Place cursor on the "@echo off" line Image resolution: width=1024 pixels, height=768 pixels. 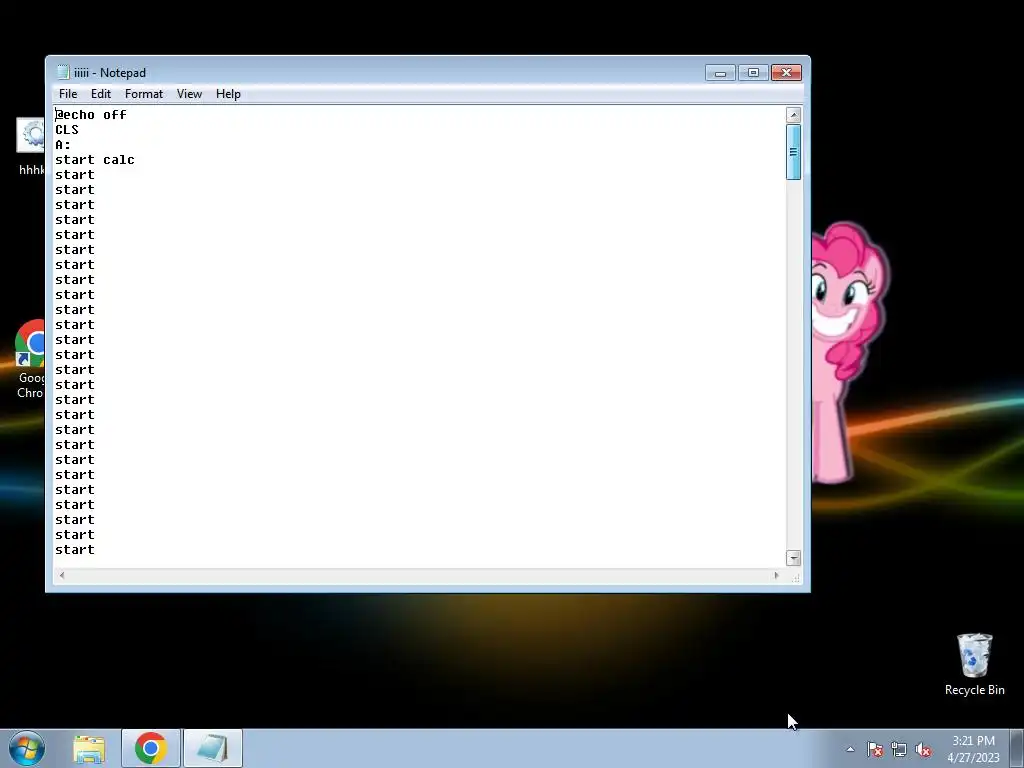click(91, 115)
